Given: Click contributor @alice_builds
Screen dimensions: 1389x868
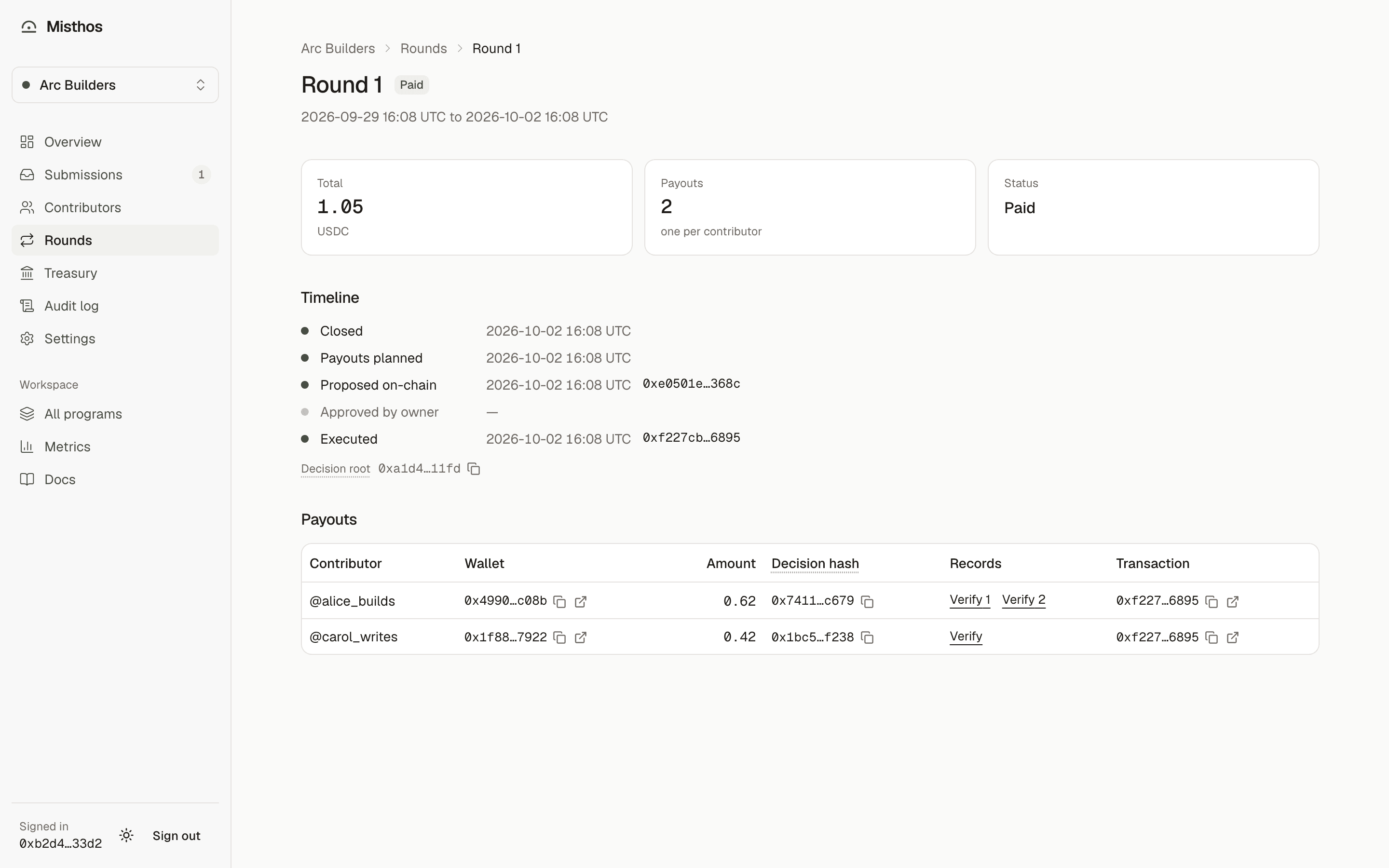Looking at the screenshot, I should pos(352,601).
